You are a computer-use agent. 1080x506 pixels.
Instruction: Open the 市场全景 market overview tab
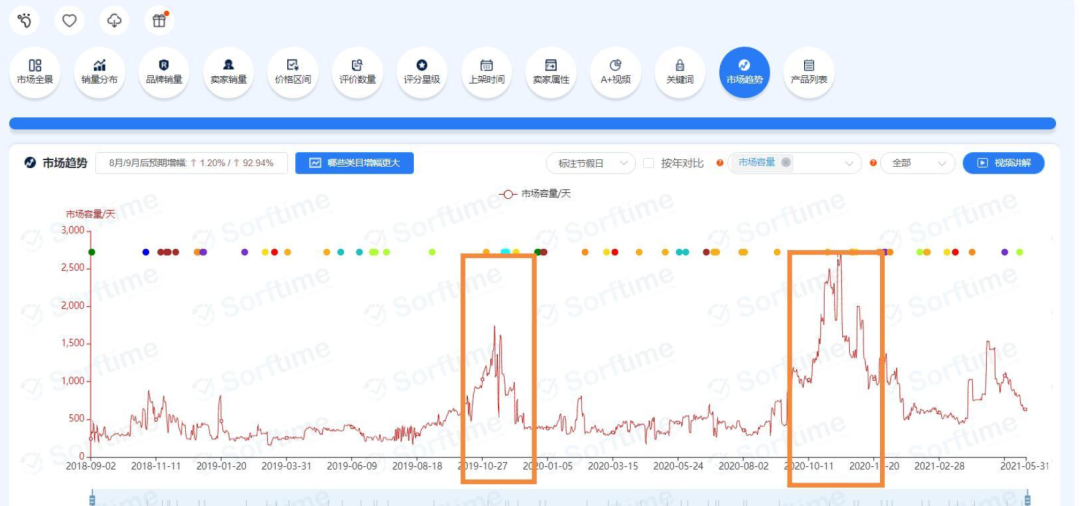(x=35, y=72)
